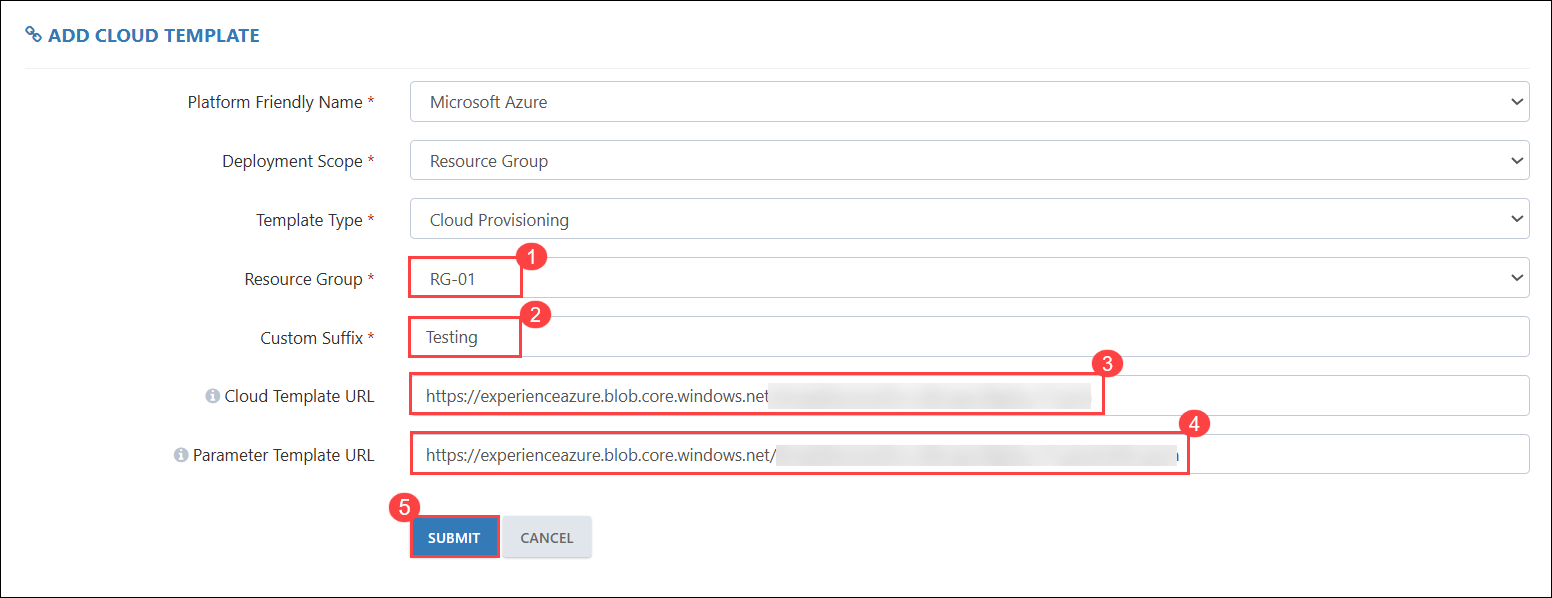Viewport: 1552px width, 598px height.
Task: Open the Platform Friendly Name dropdown
Action: click(969, 102)
